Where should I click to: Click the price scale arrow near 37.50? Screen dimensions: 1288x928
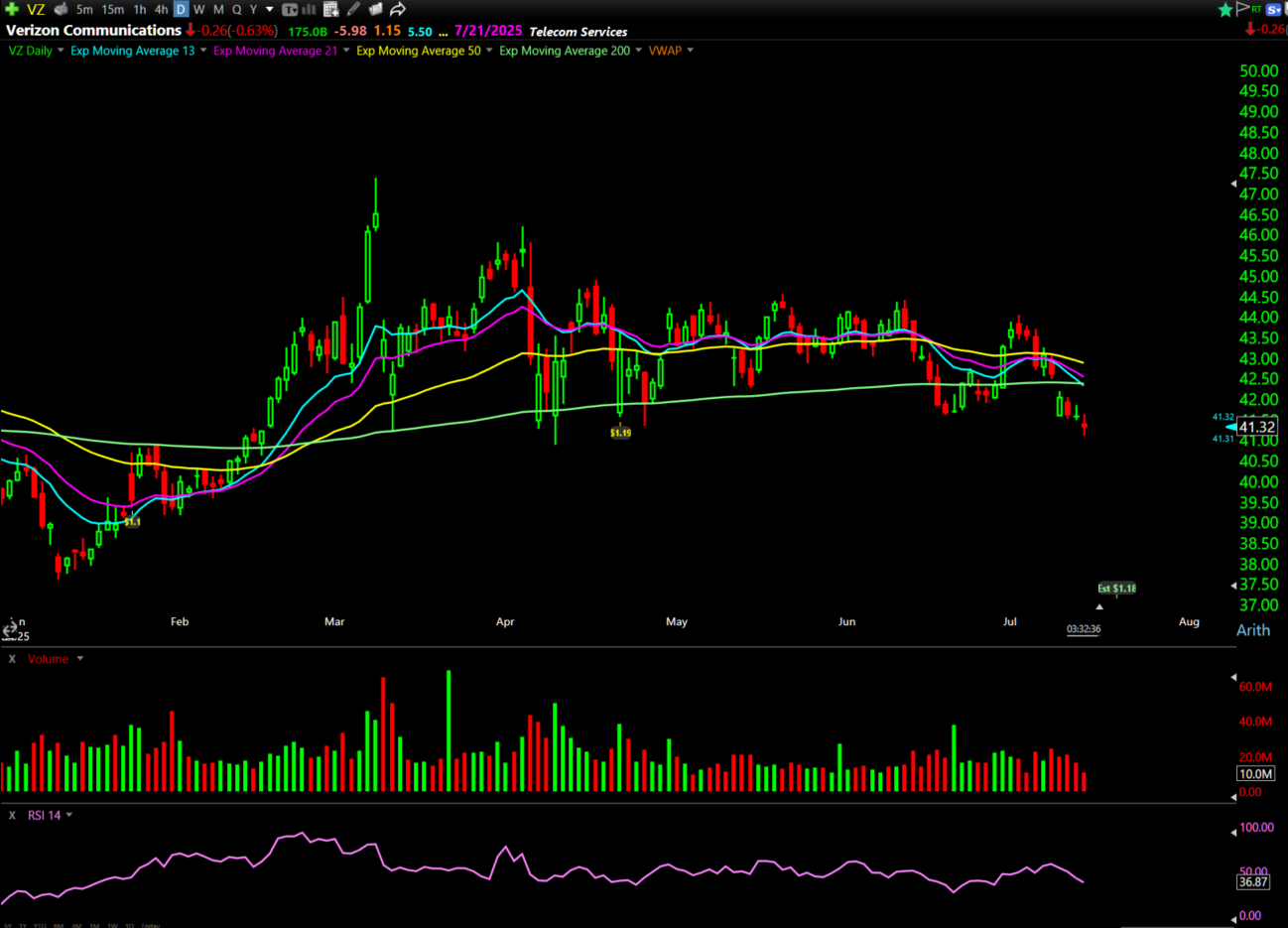pos(1233,586)
